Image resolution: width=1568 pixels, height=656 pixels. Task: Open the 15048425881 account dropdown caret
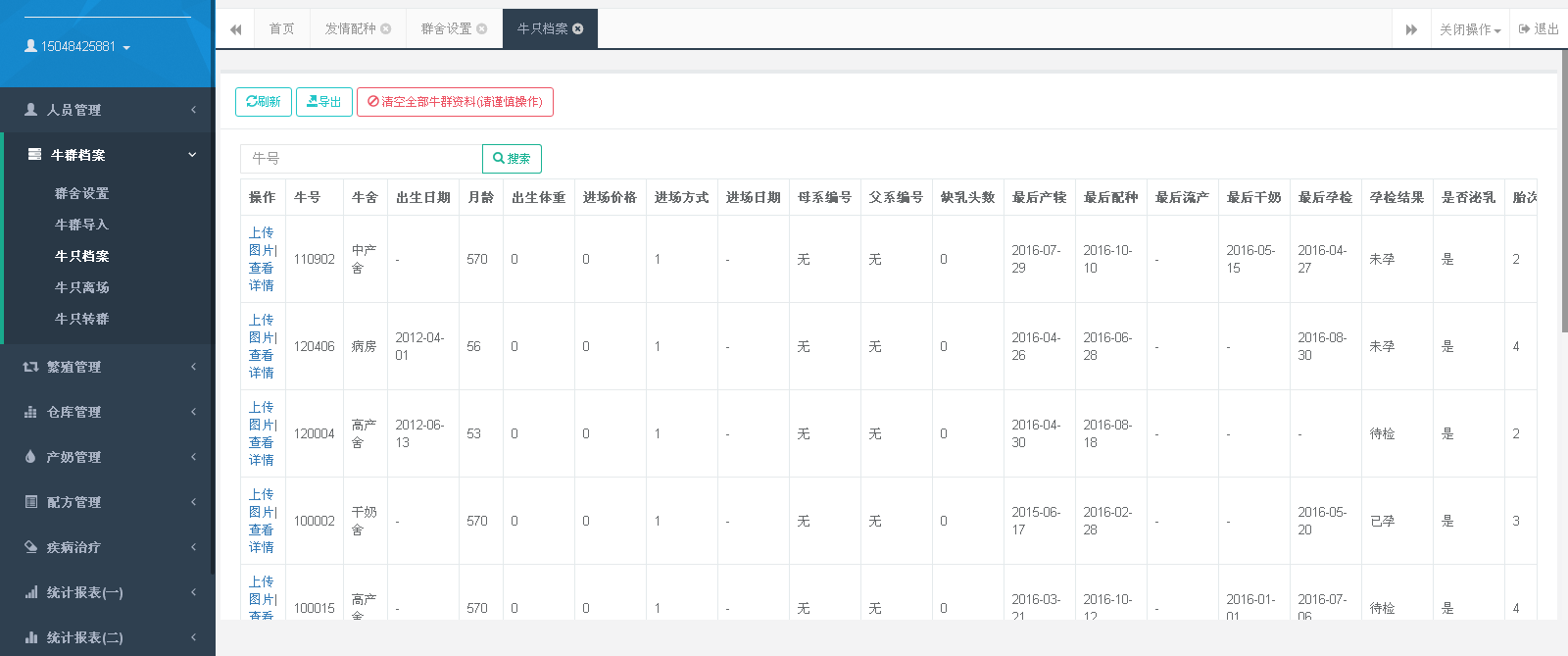[126, 48]
